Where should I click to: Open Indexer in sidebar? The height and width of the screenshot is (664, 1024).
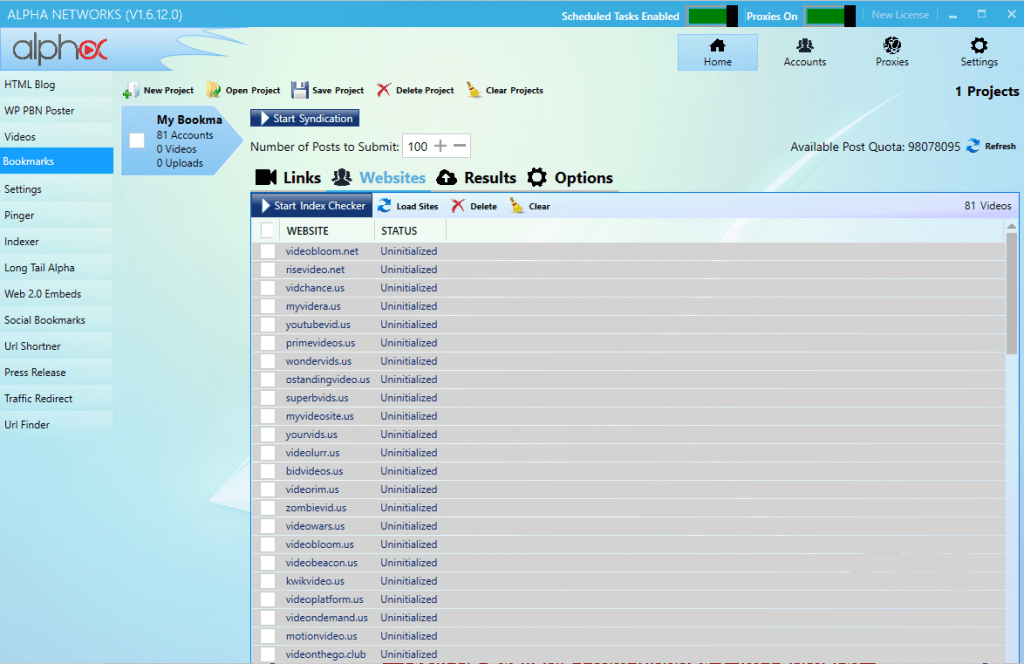coord(56,242)
